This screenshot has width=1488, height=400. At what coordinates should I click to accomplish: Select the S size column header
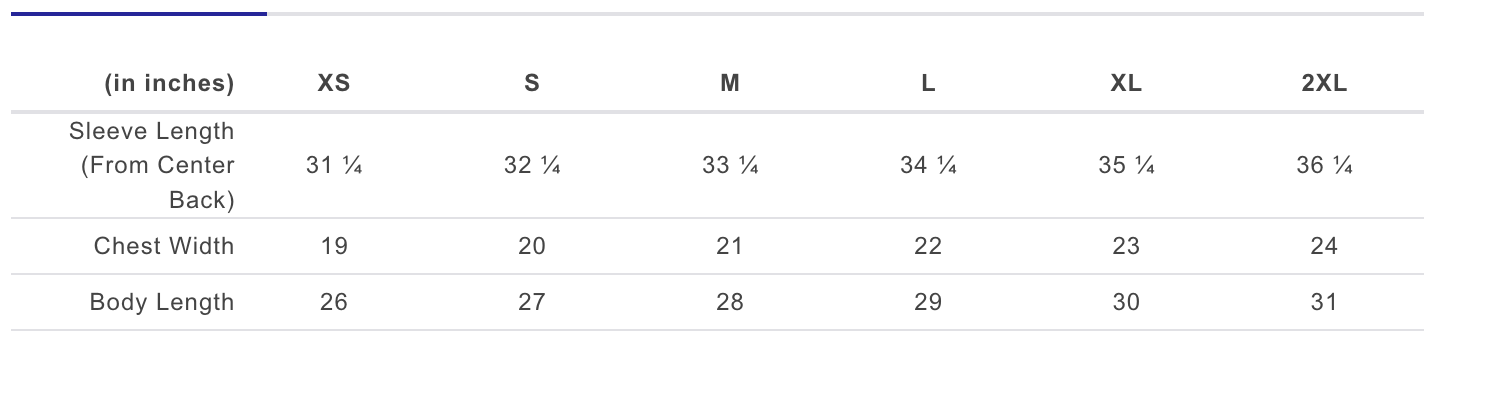[532, 84]
